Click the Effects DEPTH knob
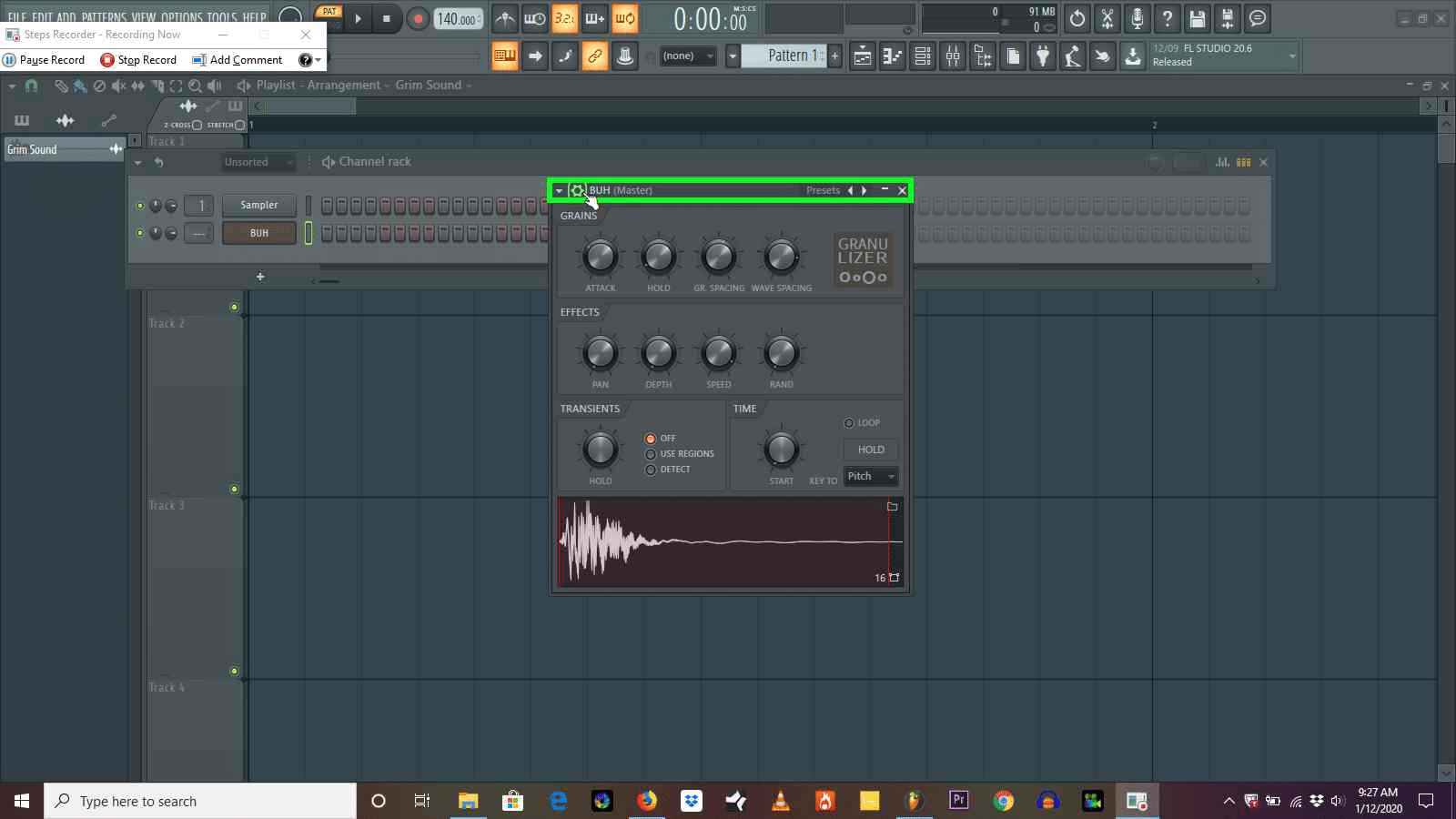The height and width of the screenshot is (819, 1456). point(658,353)
